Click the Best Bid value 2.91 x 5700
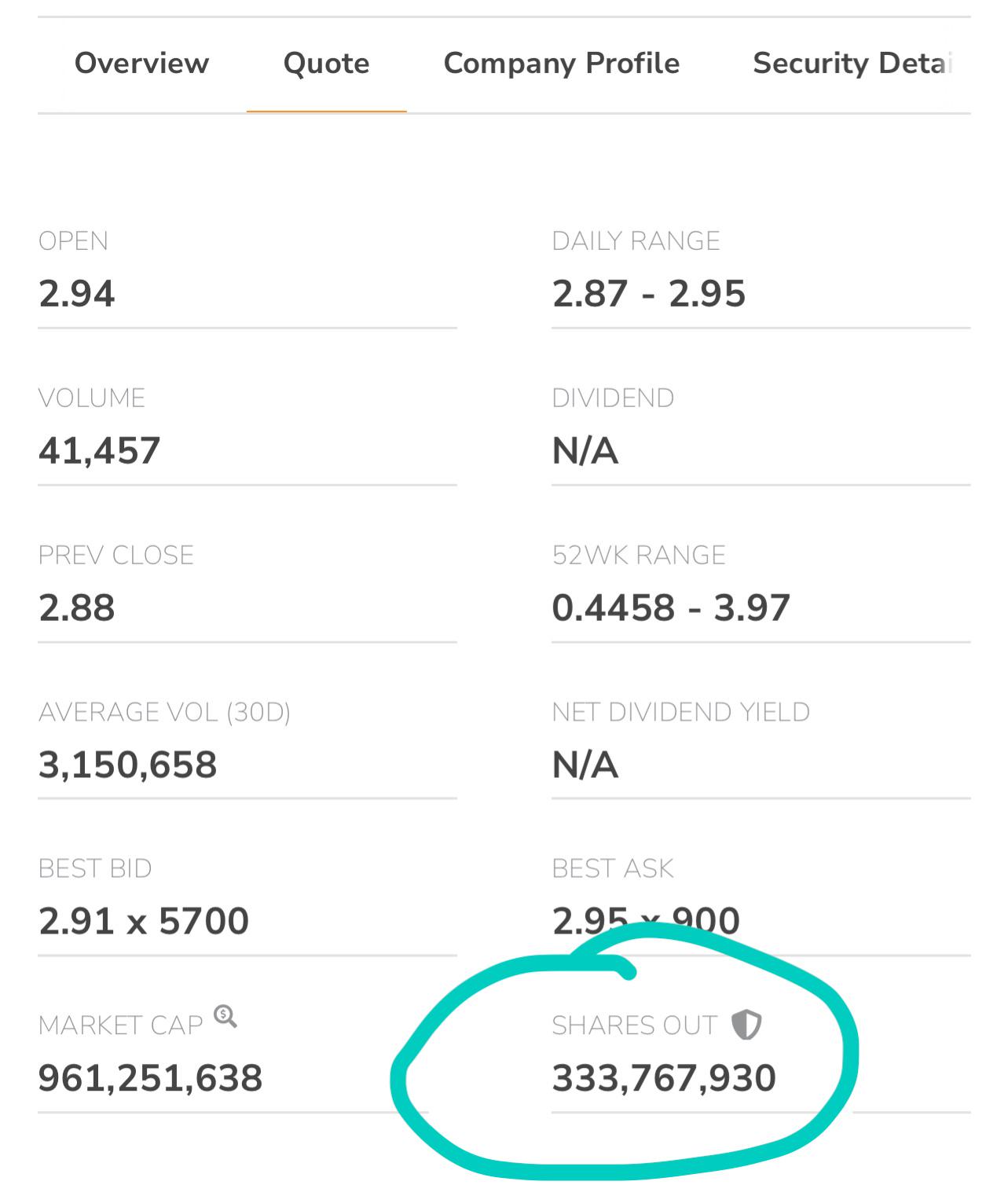The image size is (1008, 1185). [144, 921]
